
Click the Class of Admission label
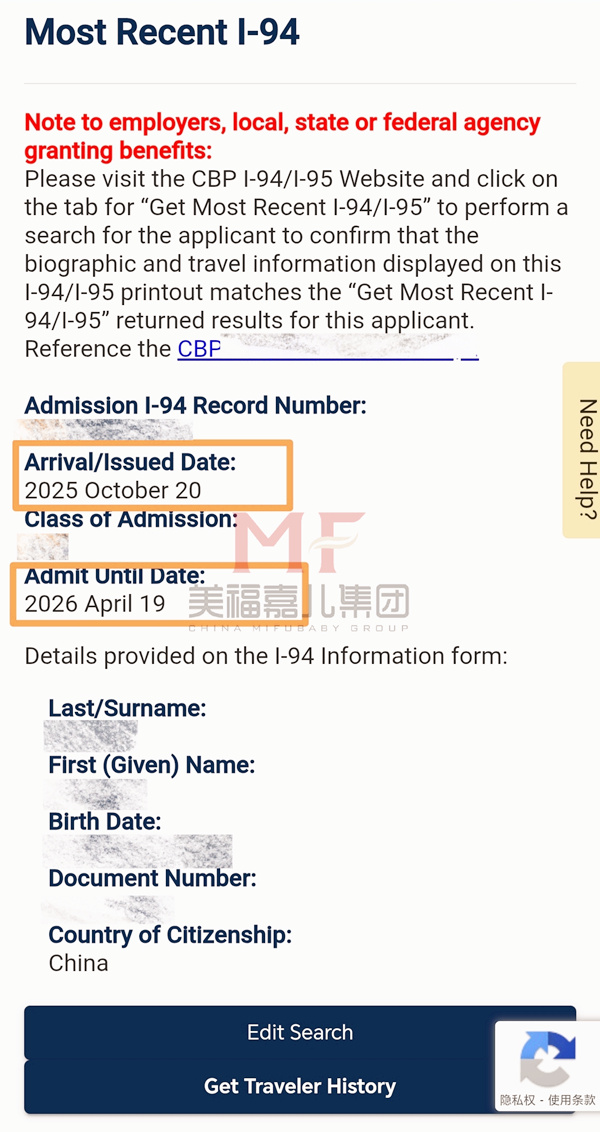tap(131, 519)
